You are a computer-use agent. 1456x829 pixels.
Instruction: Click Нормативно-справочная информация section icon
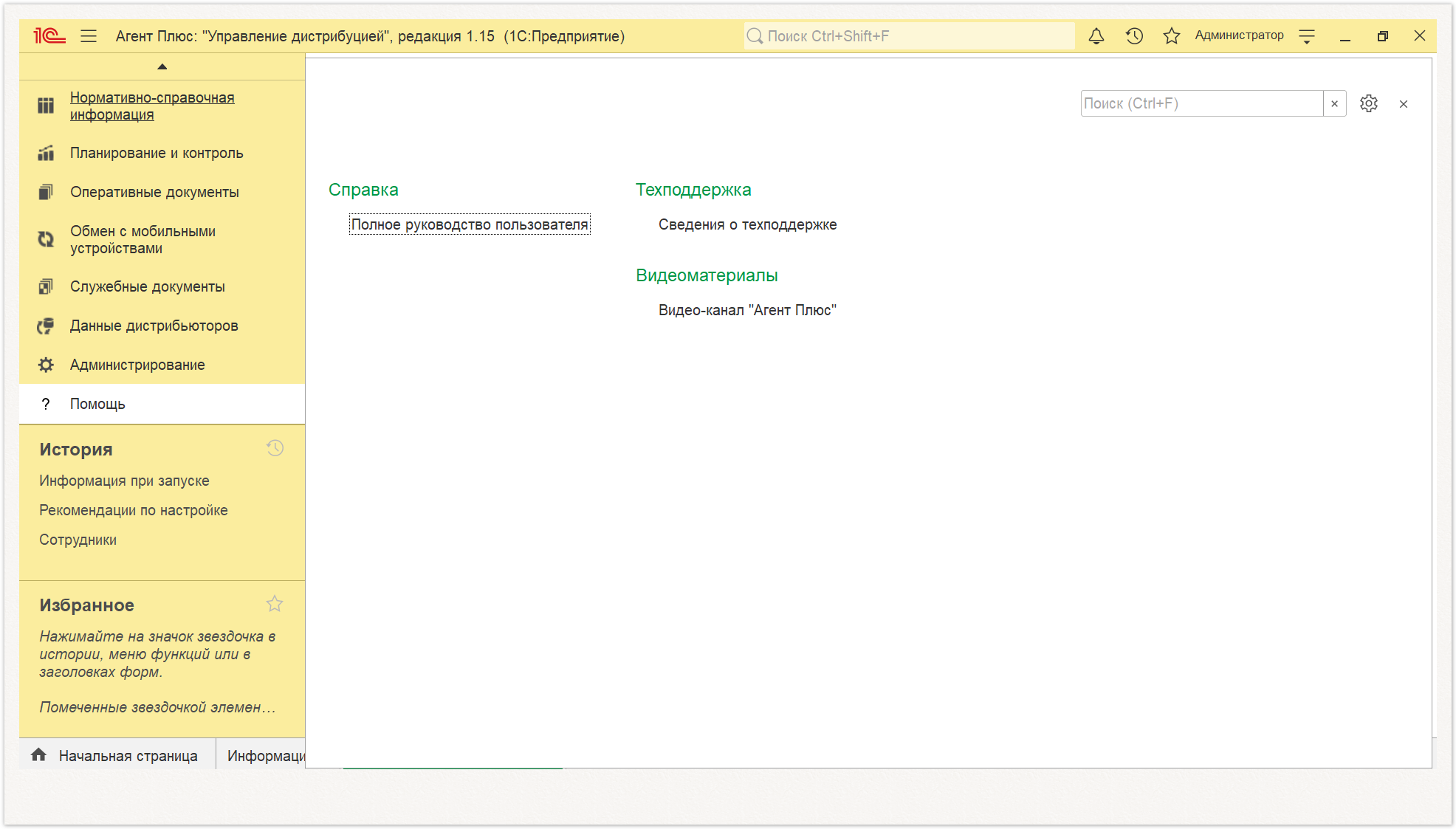click(x=46, y=106)
